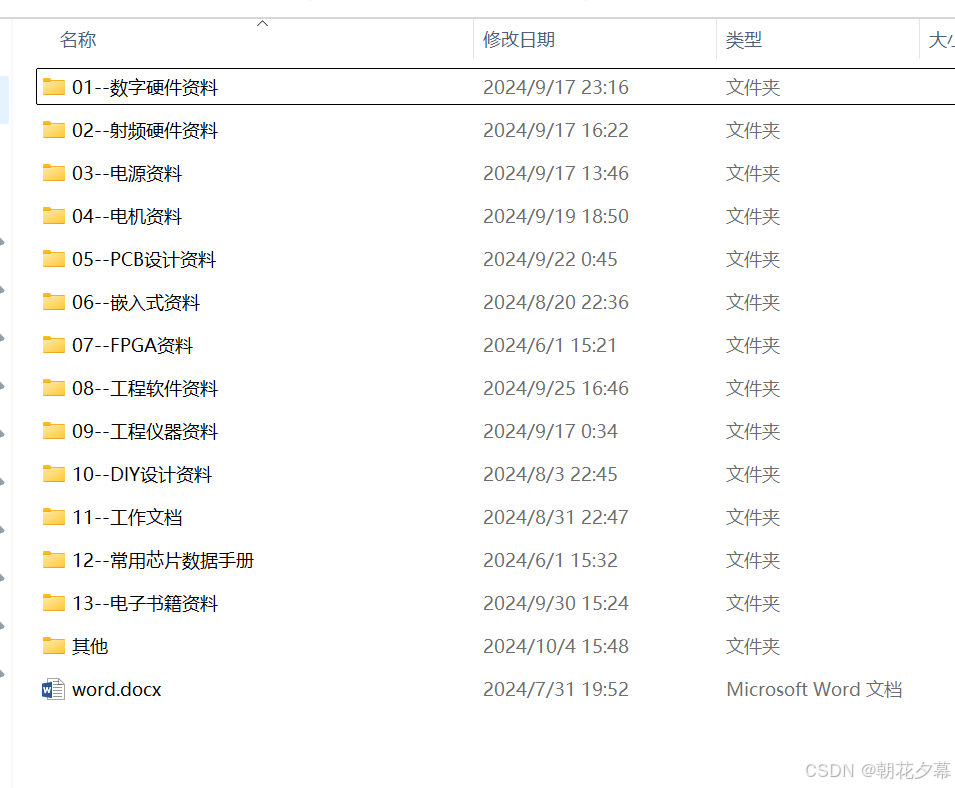Click folder icon of 05--PCB设计资料
955x788 pixels.
click(54, 259)
